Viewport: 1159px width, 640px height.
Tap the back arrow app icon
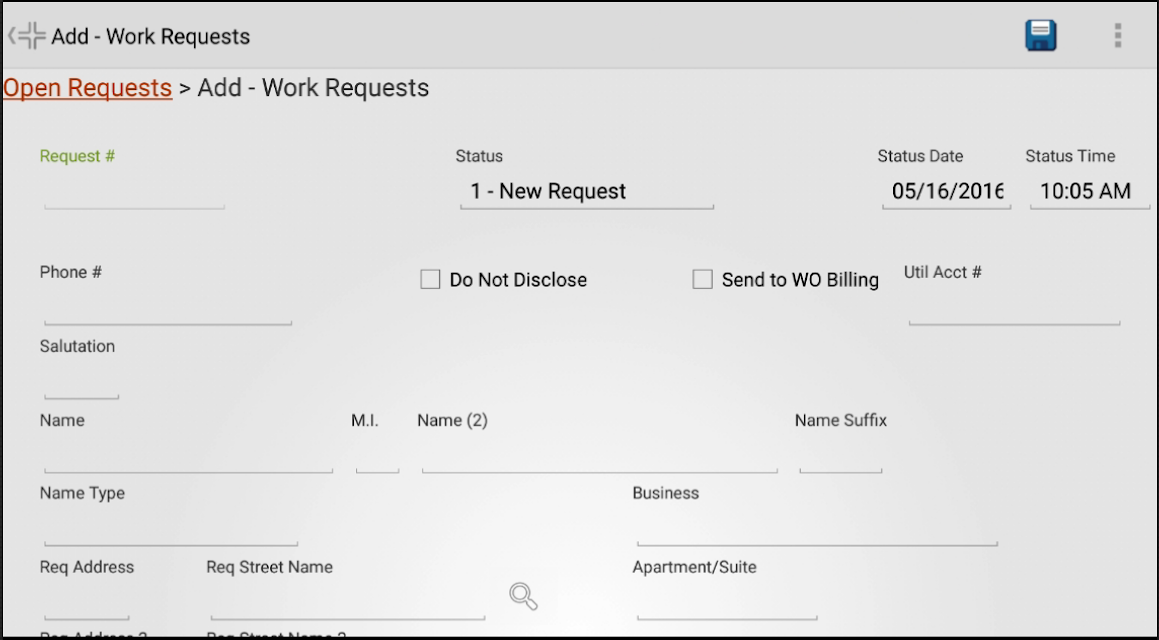(x=27, y=35)
